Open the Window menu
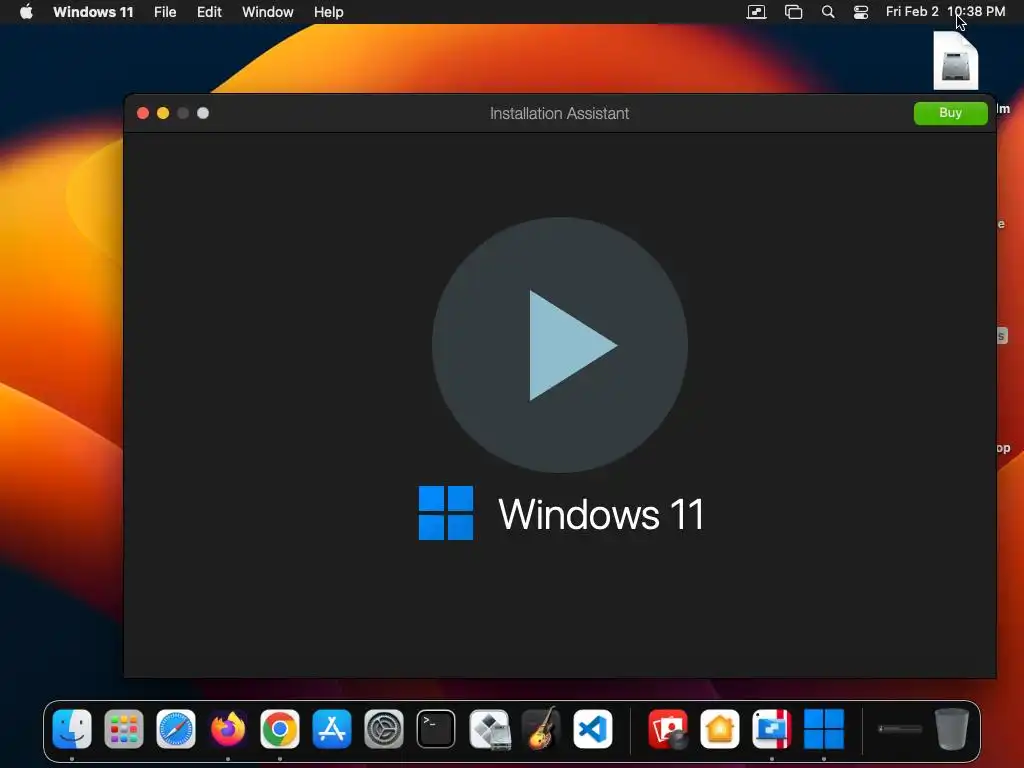The height and width of the screenshot is (768, 1024). 267,12
